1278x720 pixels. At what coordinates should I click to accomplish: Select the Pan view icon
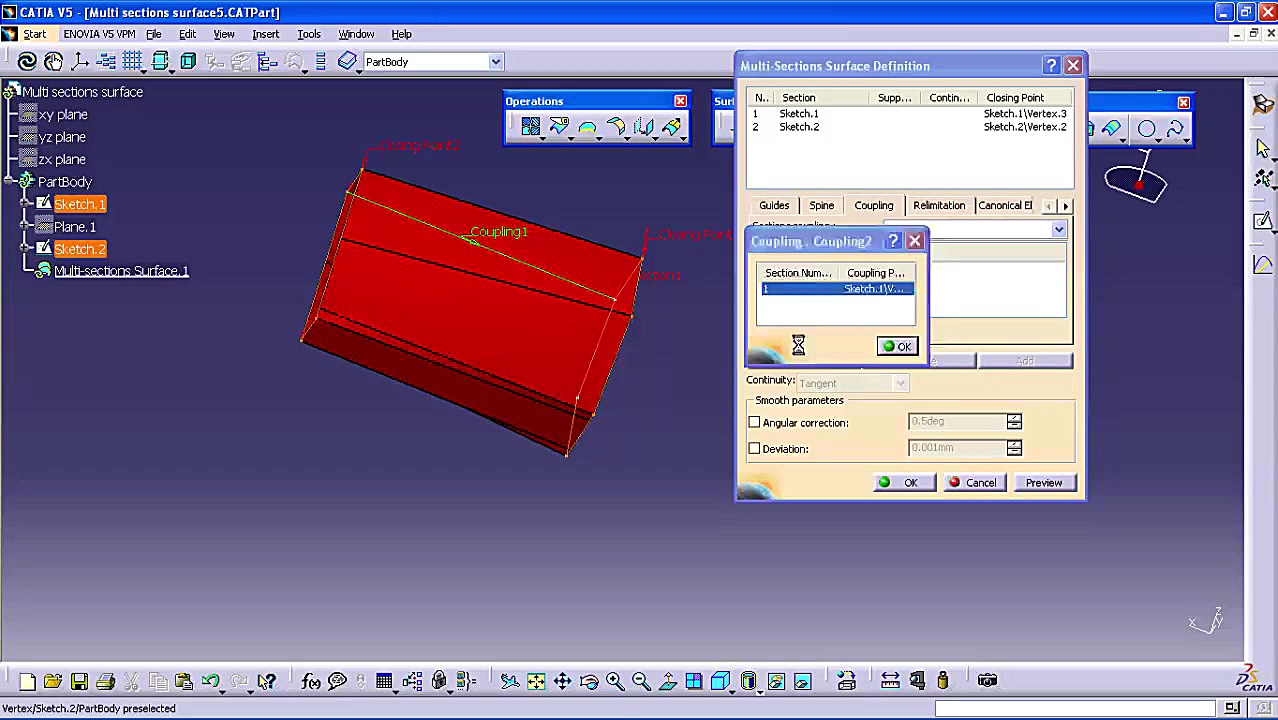[562, 681]
